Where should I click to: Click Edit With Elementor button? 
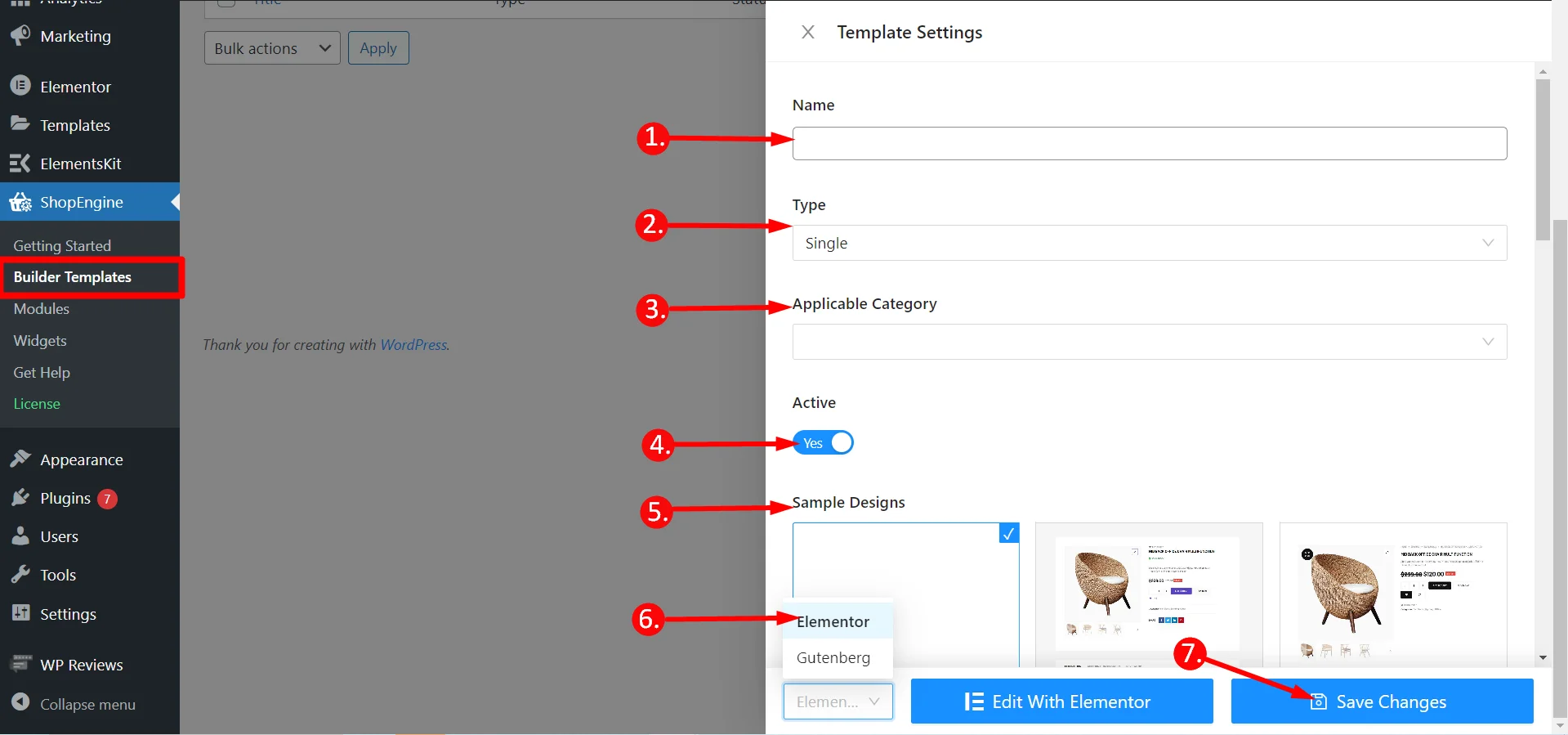[1062, 701]
